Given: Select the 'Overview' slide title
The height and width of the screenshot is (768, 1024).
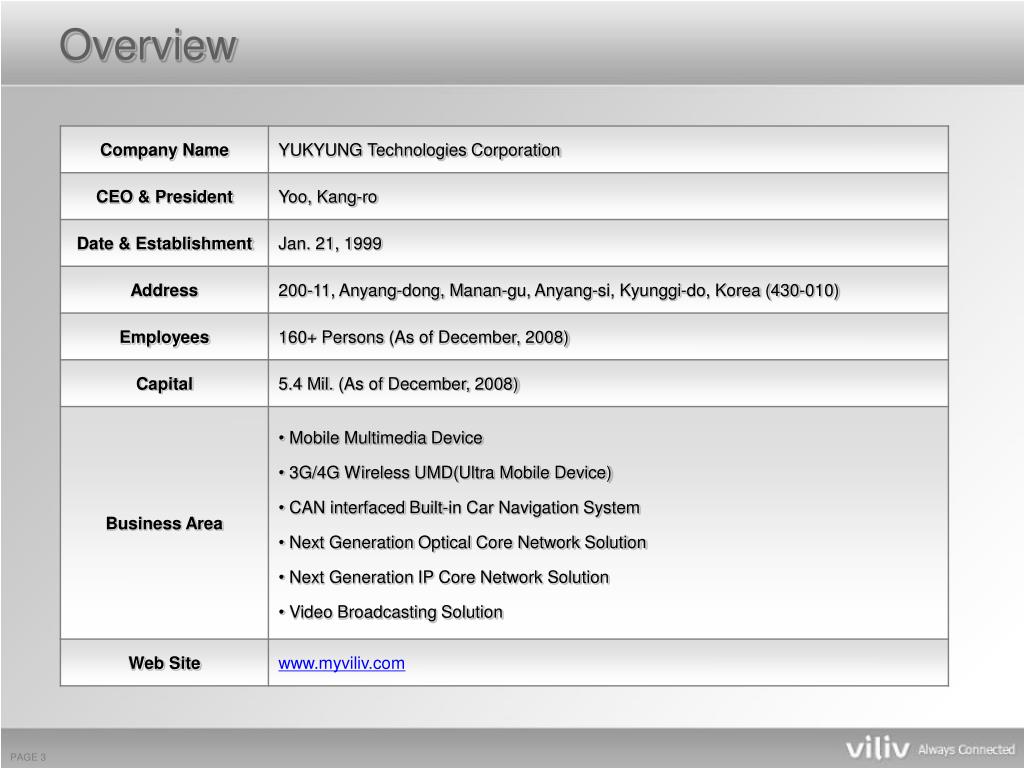Looking at the screenshot, I should (x=148, y=46).
